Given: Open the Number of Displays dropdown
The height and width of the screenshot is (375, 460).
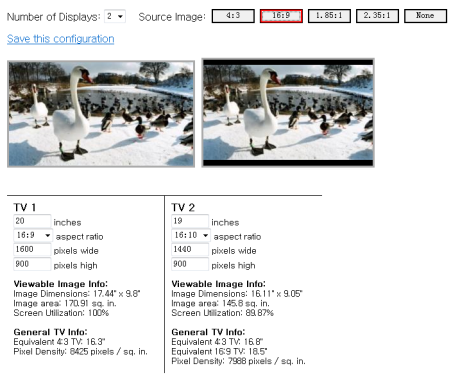Looking at the screenshot, I should (115, 16).
